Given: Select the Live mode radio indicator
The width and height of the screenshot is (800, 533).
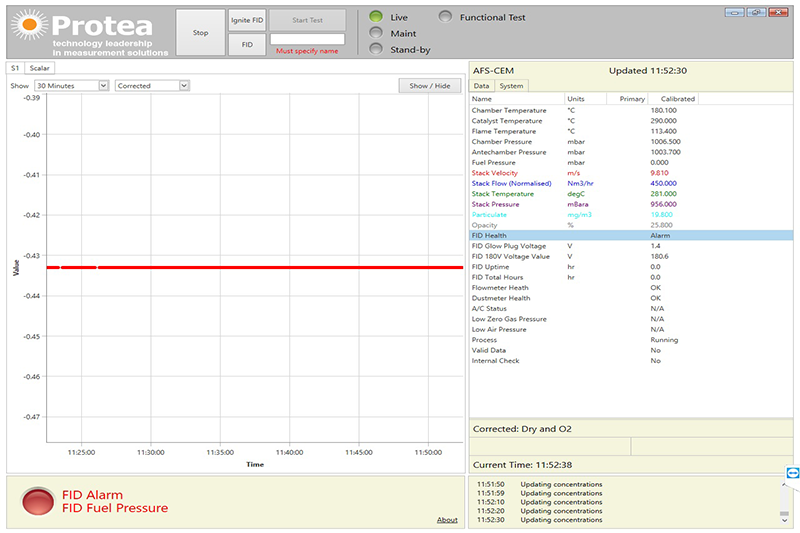Looking at the screenshot, I should [x=376, y=17].
